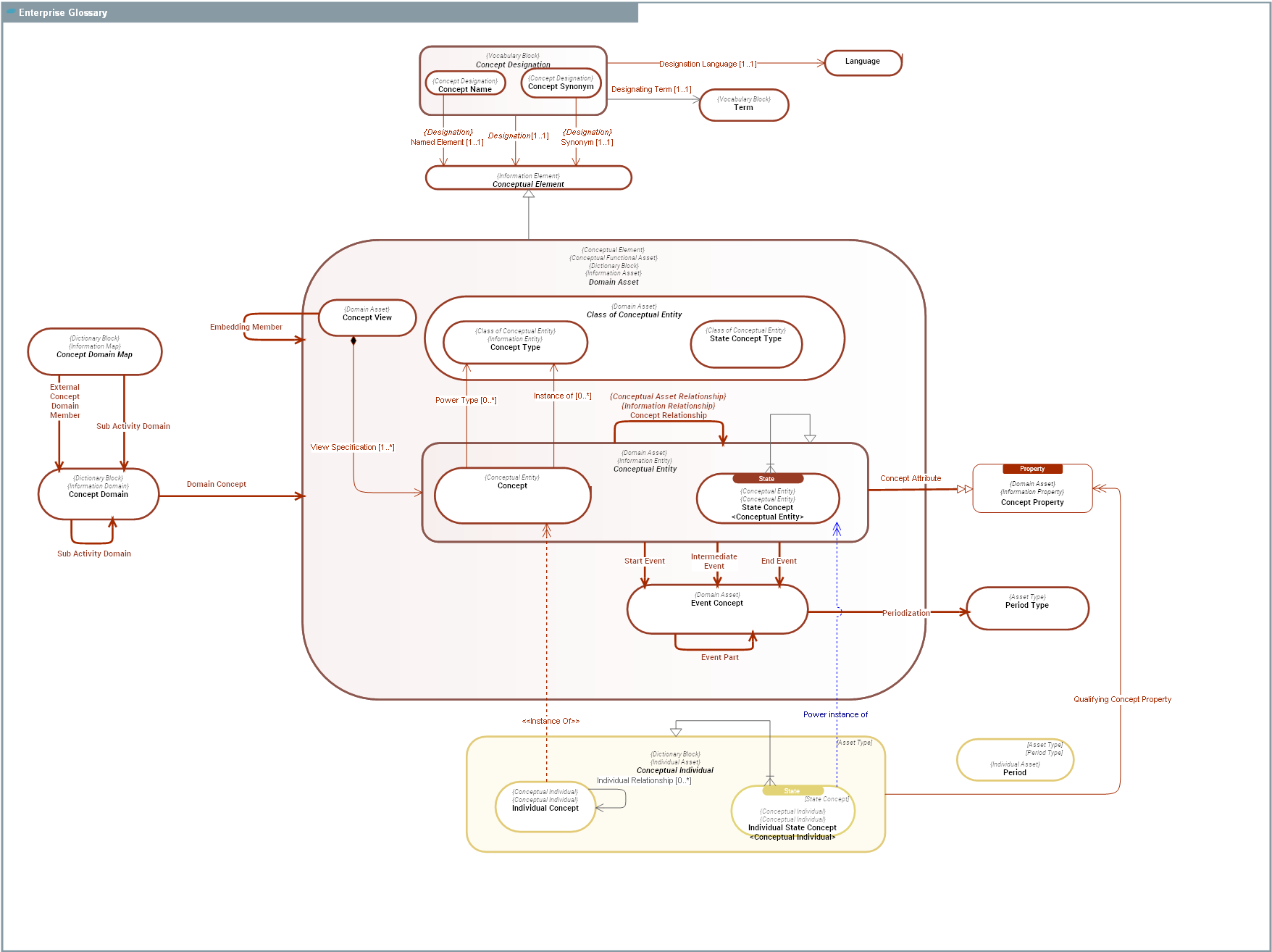This screenshot has width=1272, height=952.
Task: Select the Language node
Action: [862, 62]
